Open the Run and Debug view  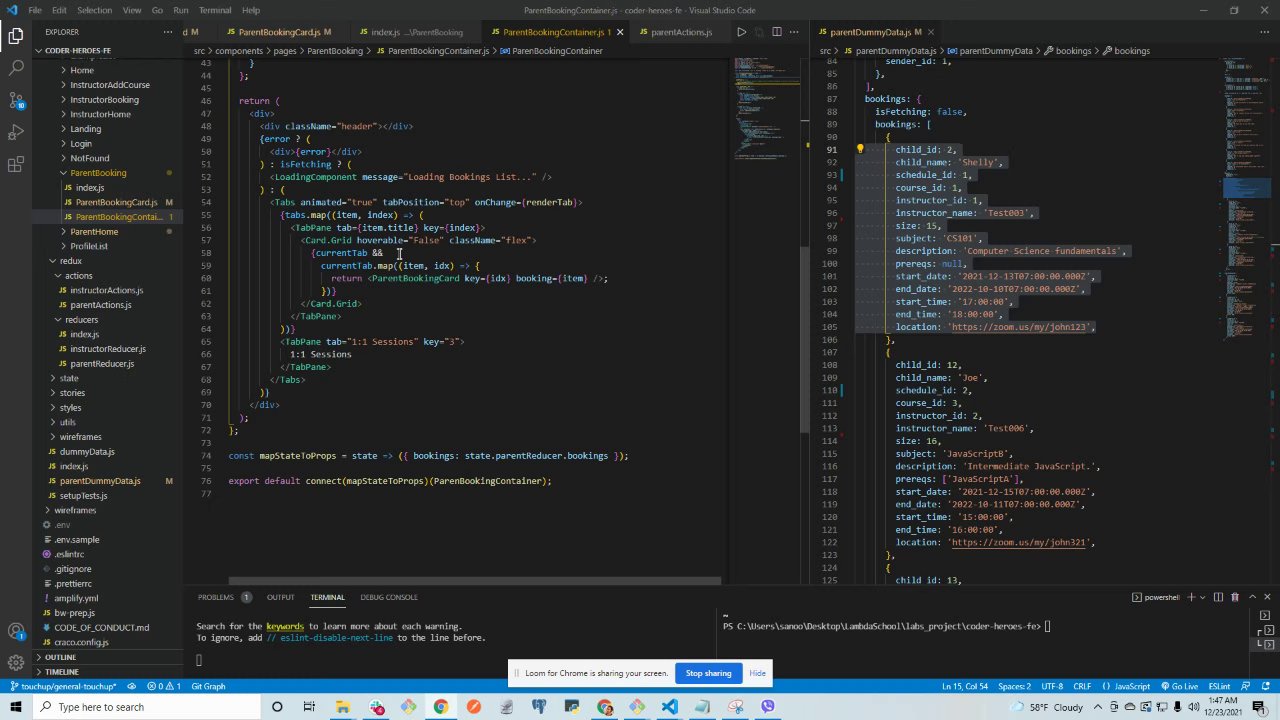point(16,133)
